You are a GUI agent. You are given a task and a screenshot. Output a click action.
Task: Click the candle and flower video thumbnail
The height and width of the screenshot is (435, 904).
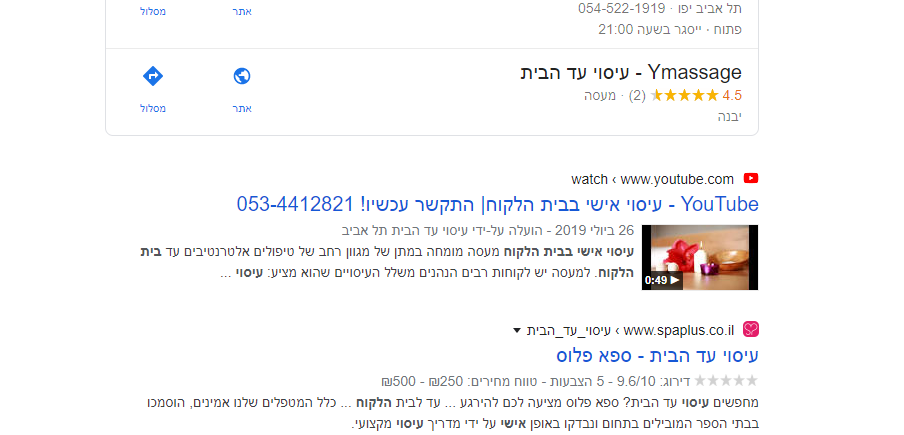(700, 258)
